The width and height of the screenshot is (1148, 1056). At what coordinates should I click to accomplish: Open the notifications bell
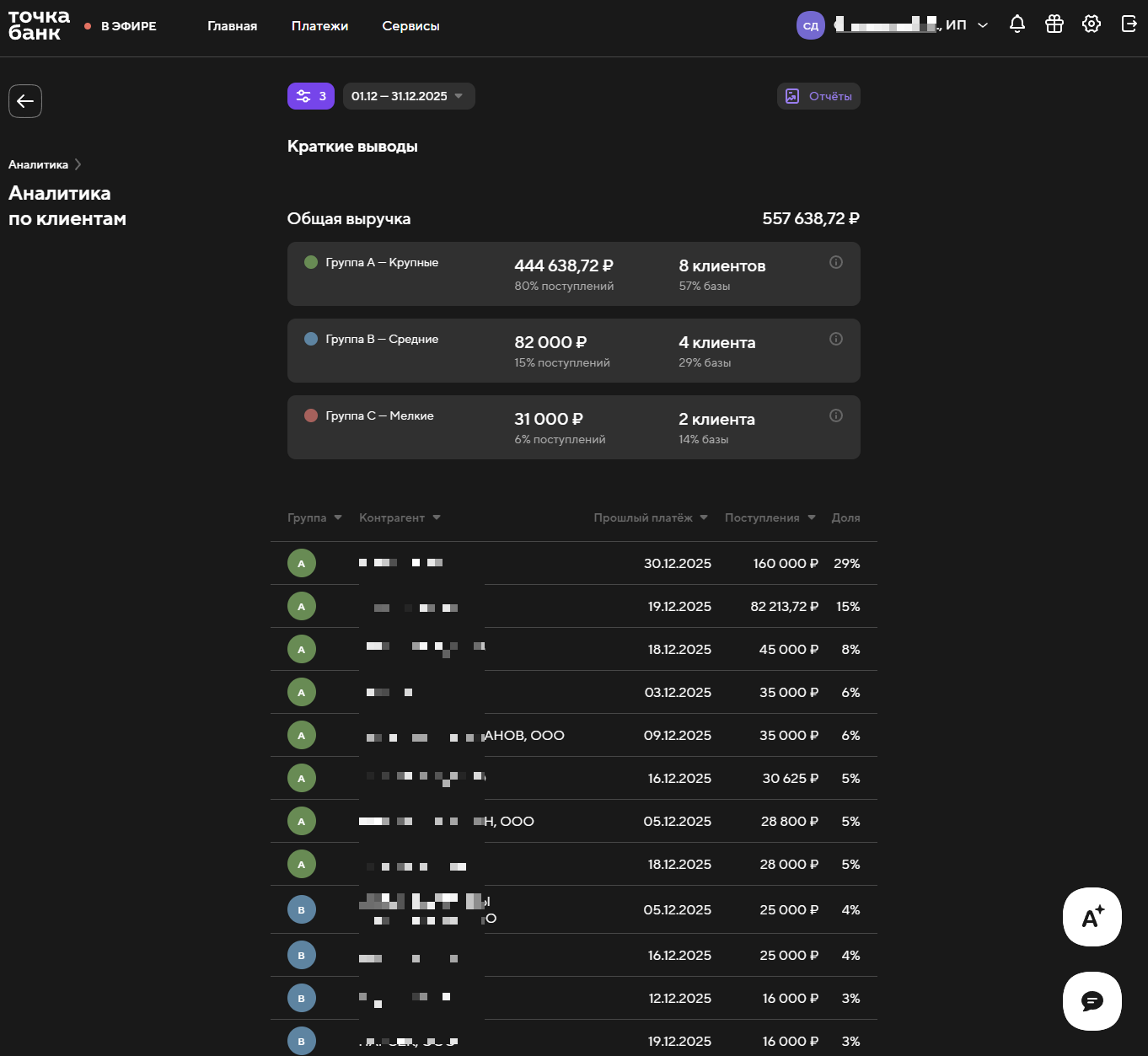point(1017,24)
